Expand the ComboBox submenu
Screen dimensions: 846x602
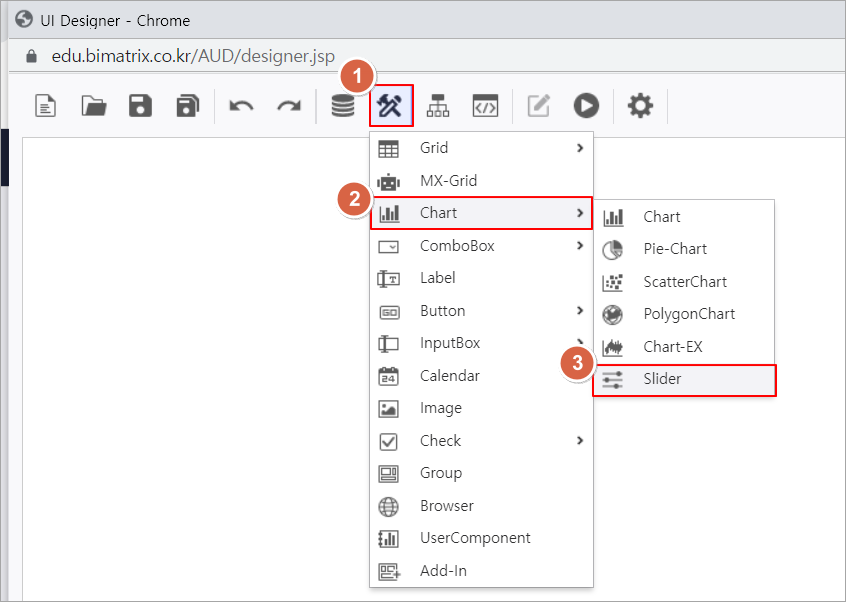tap(481, 246)
